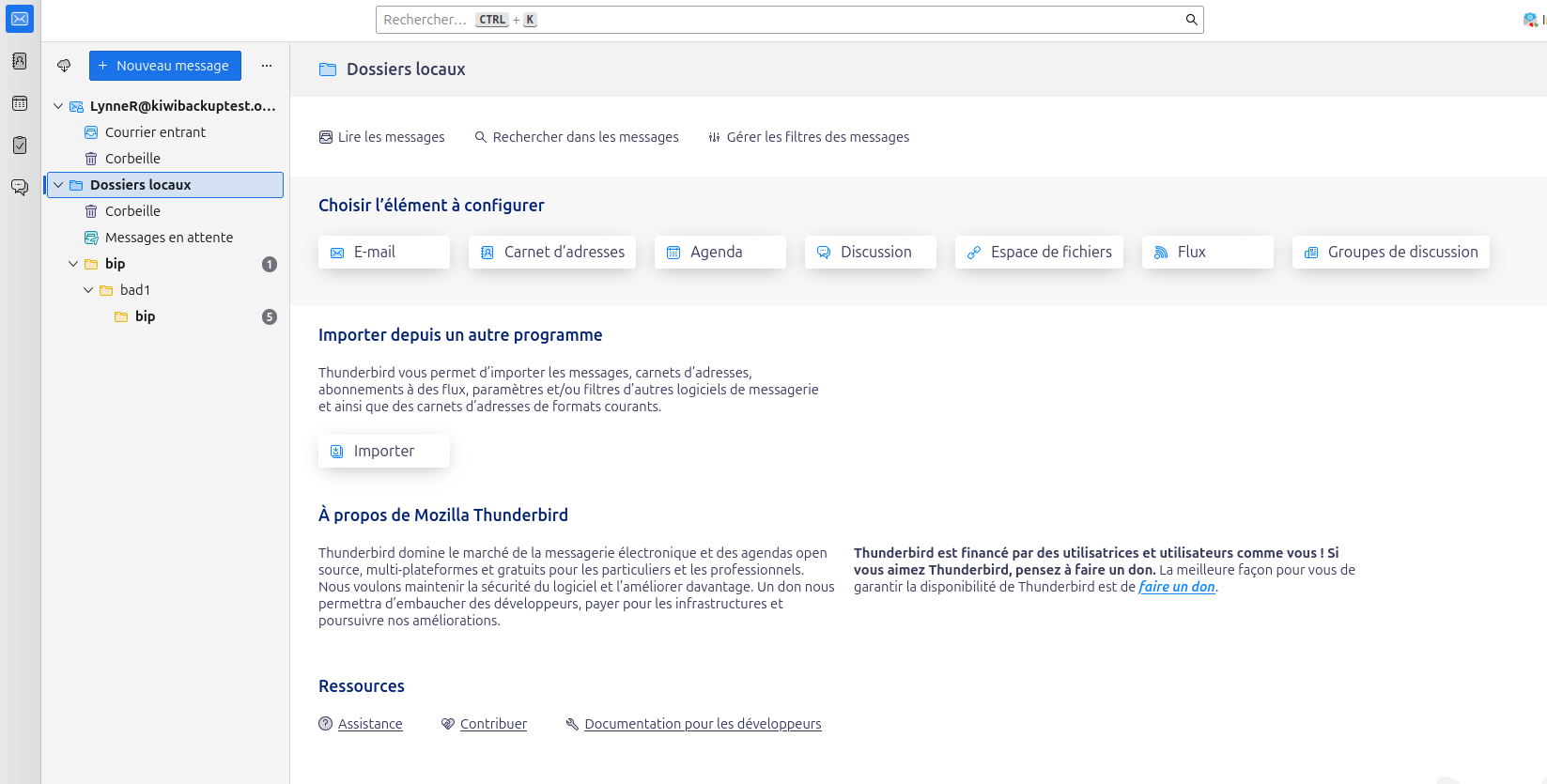Select the bad1 folder row
Image resolution: width=1547 pixels, height=784 pixels.
[x=165, y=290]
